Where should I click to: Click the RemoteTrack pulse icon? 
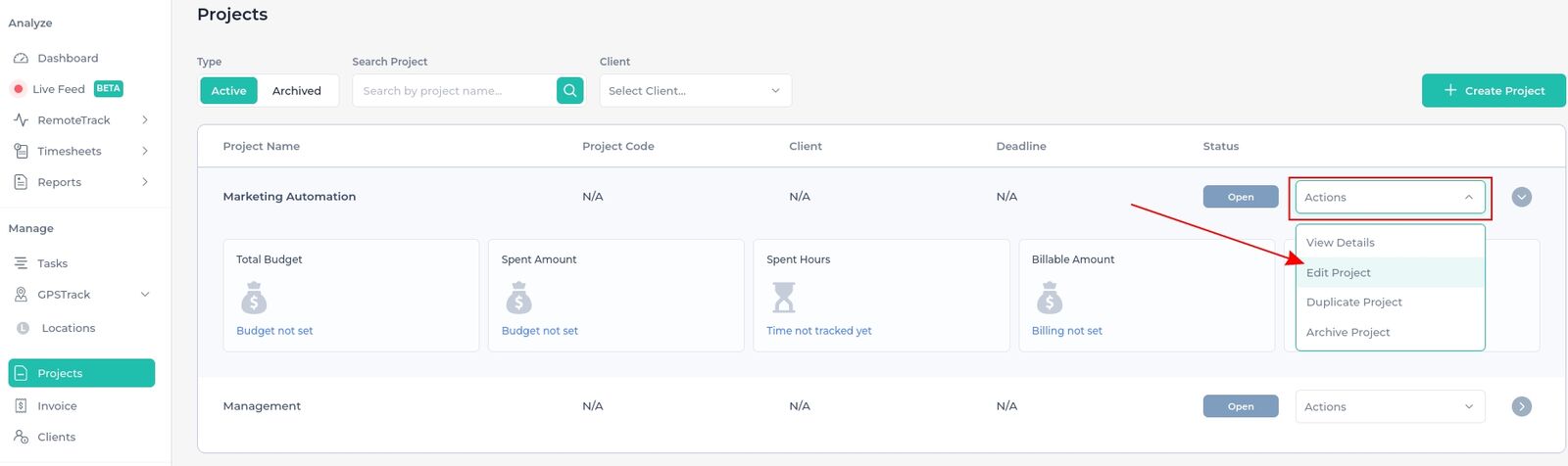pos(21,120)
